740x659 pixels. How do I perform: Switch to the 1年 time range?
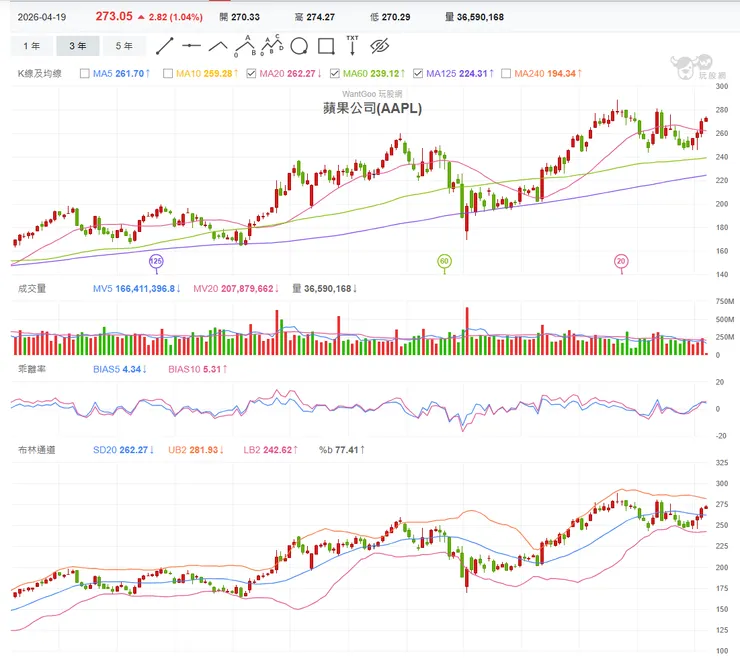tap(32, 46)
